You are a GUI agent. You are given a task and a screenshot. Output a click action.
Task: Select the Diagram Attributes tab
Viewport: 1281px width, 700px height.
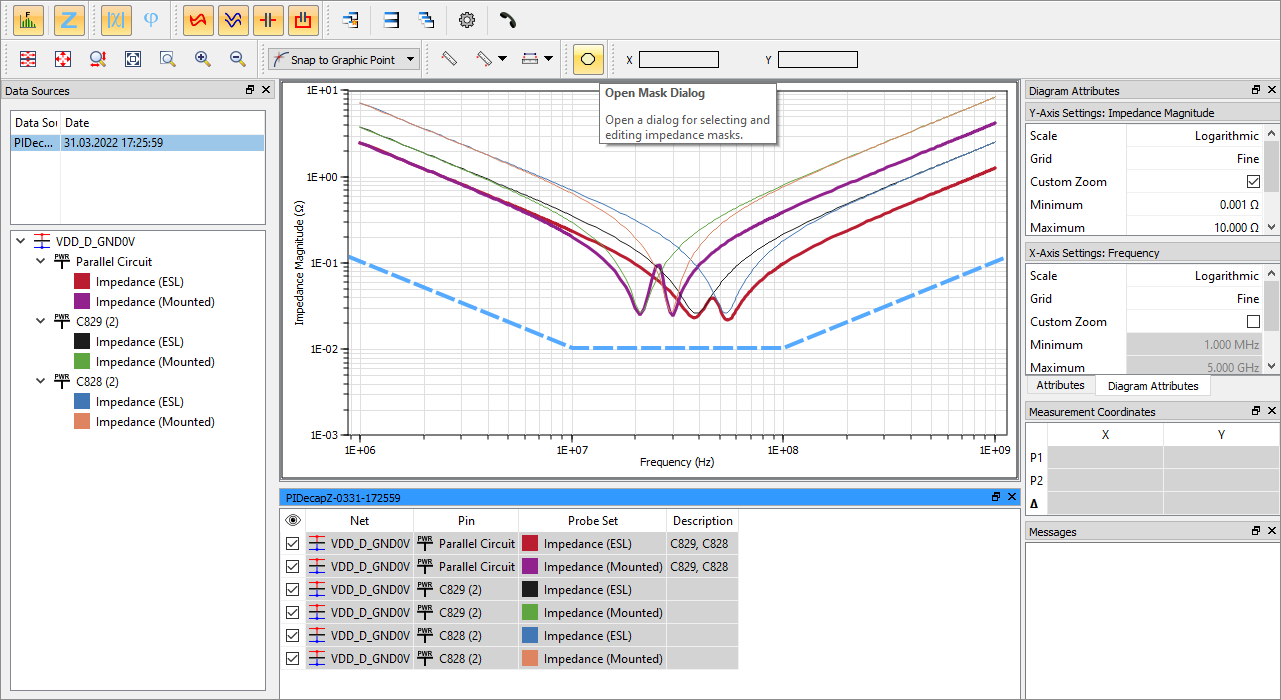point(1152,386)
